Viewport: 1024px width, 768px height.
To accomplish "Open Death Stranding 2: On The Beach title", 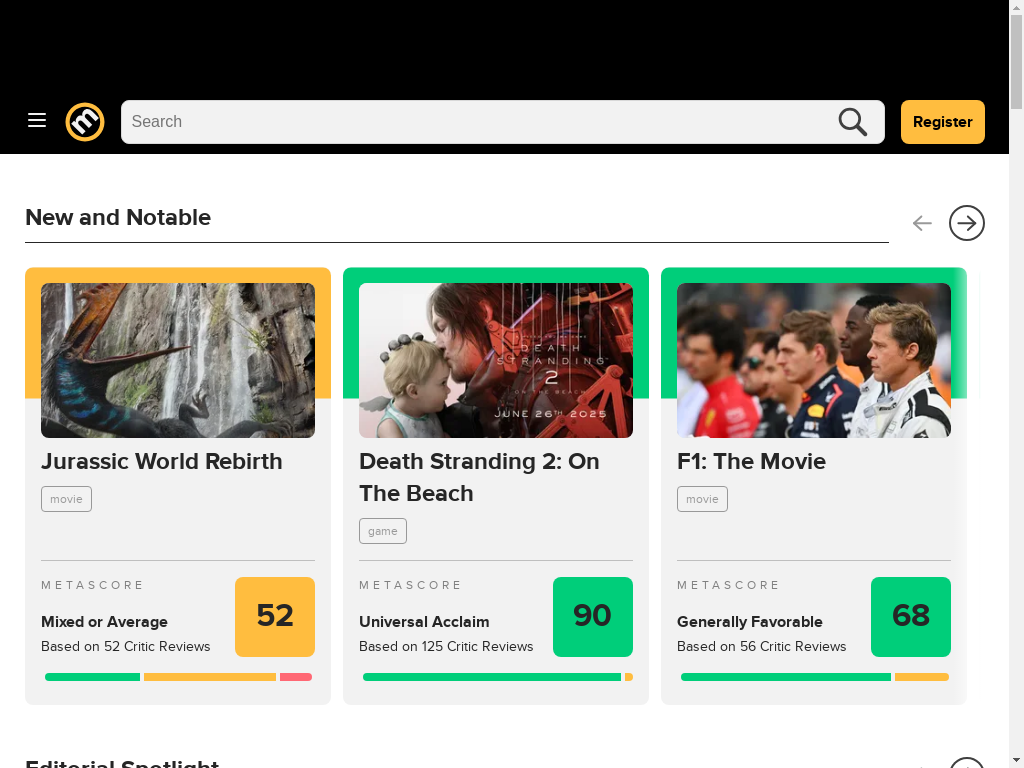I will 479,477.
